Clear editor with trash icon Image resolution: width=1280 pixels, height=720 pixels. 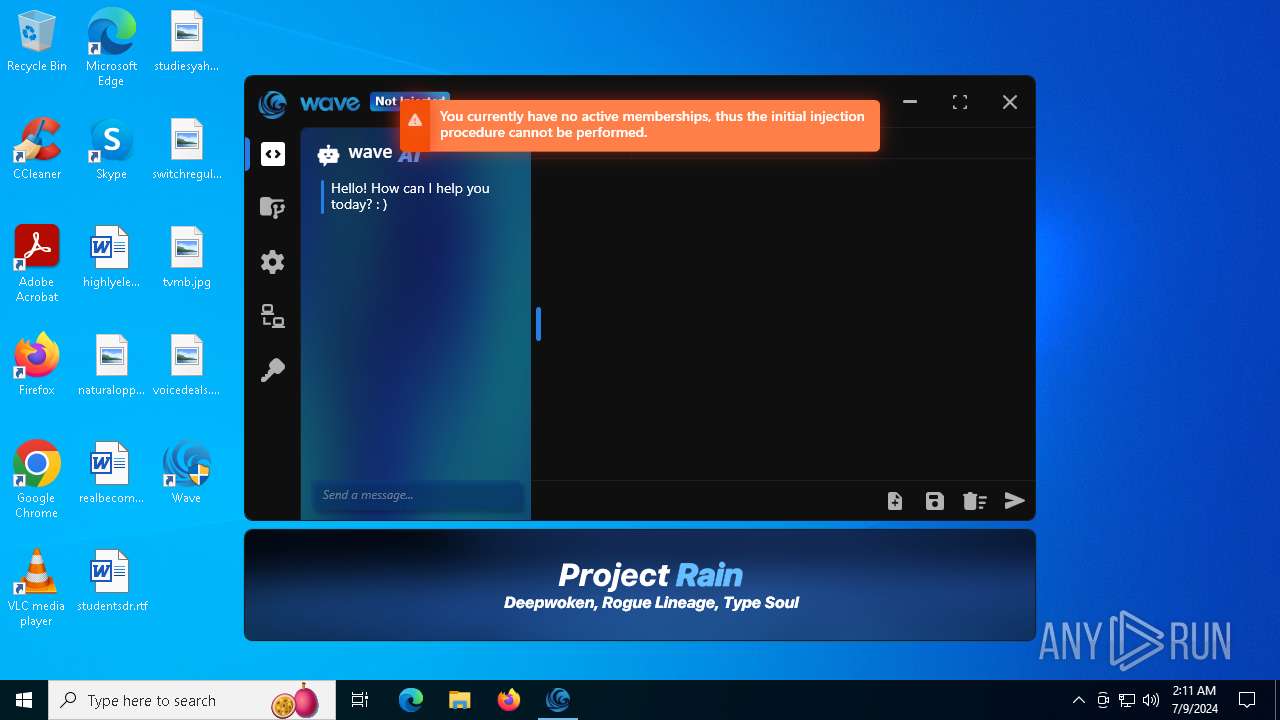[x=975, y=501]
